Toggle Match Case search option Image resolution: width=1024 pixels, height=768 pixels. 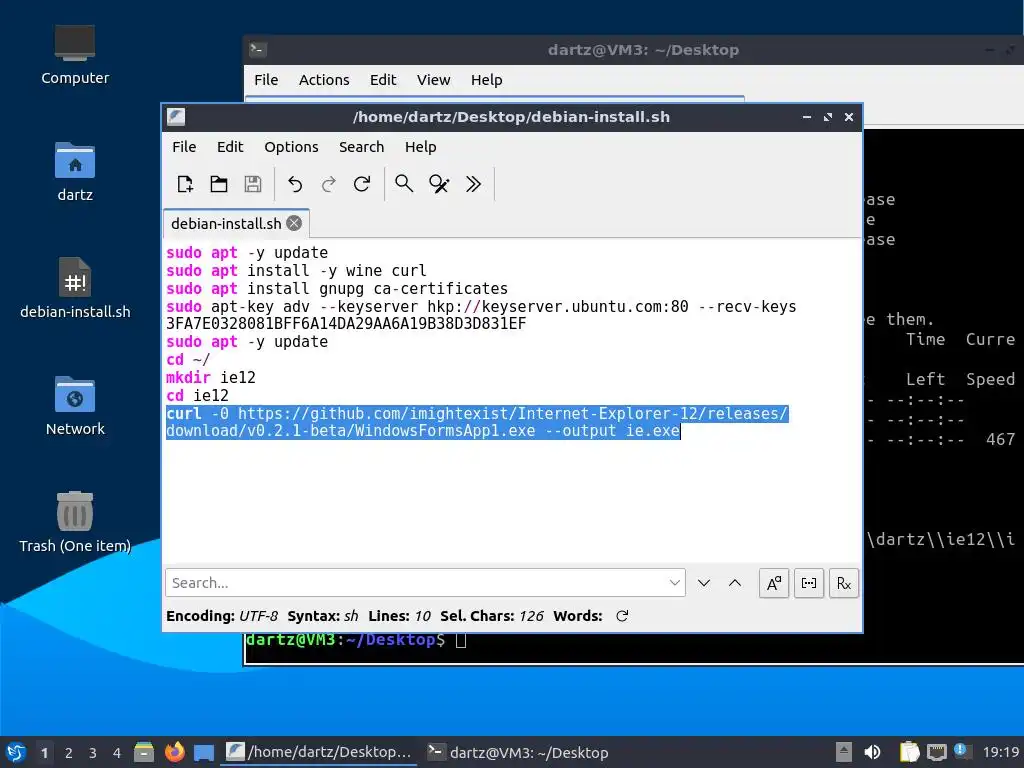pos(774,583)
